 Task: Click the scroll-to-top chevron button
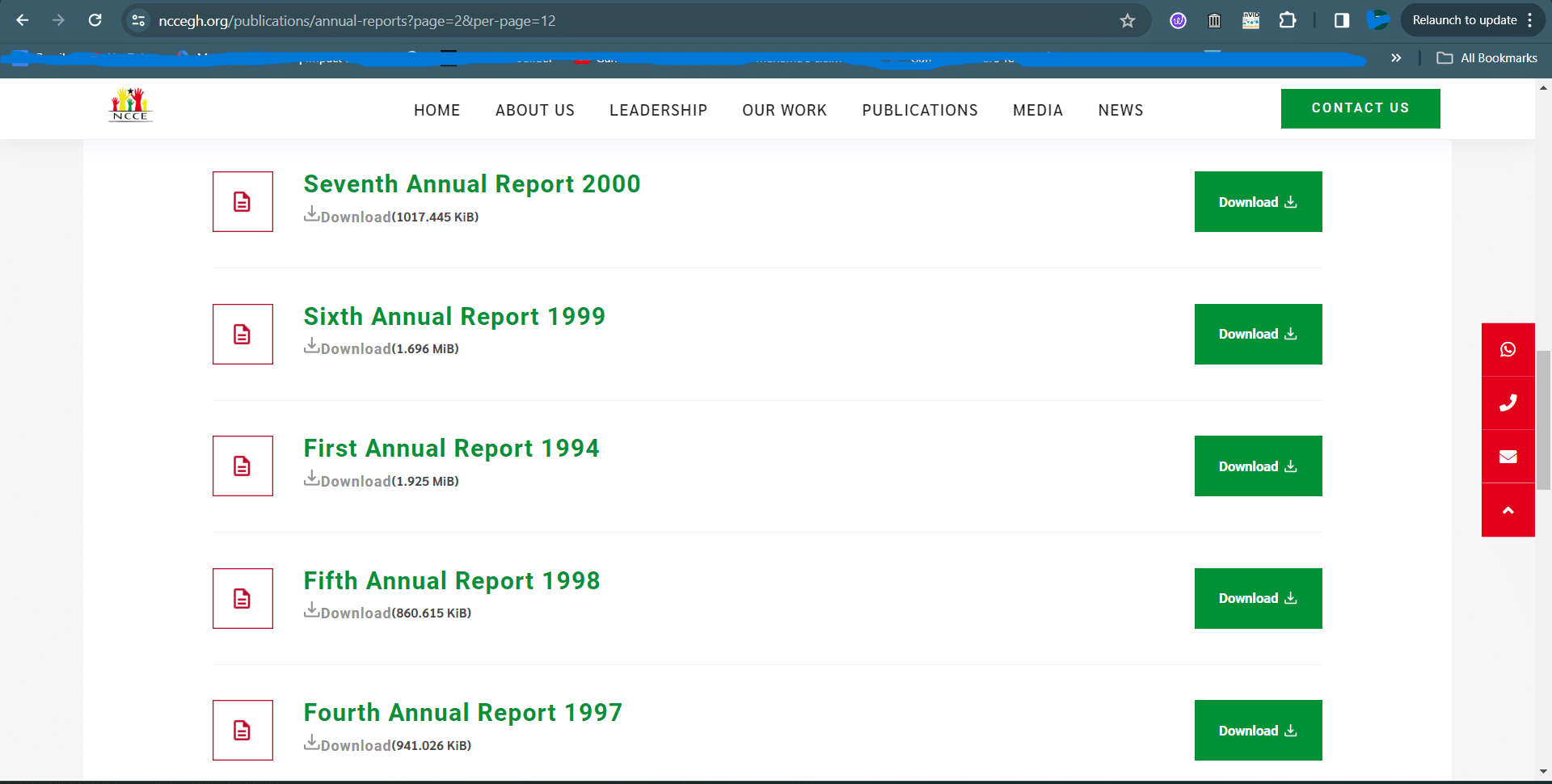point(1508,510)
